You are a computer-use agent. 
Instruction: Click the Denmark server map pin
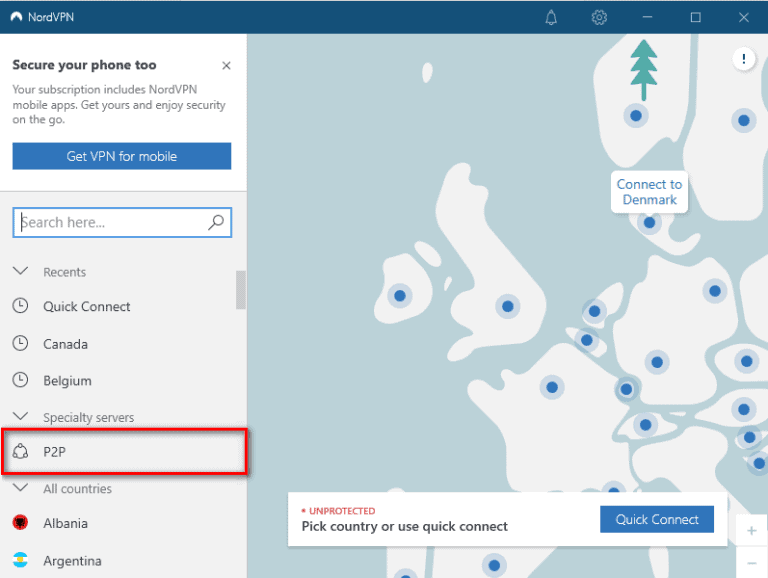pyautogui.click(x=649, y=223)
